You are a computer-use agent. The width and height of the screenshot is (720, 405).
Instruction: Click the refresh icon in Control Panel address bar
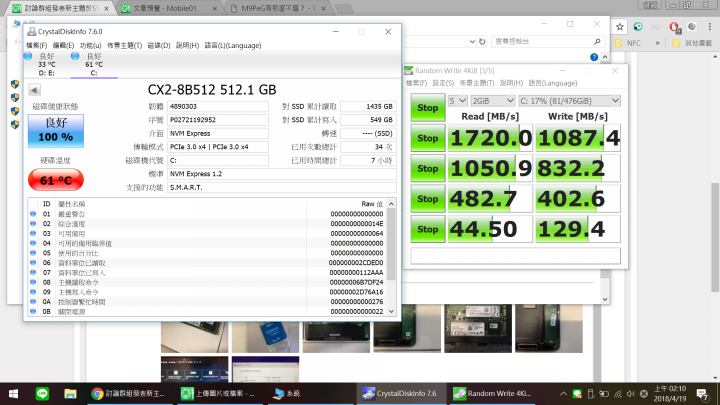coord(482,41)
